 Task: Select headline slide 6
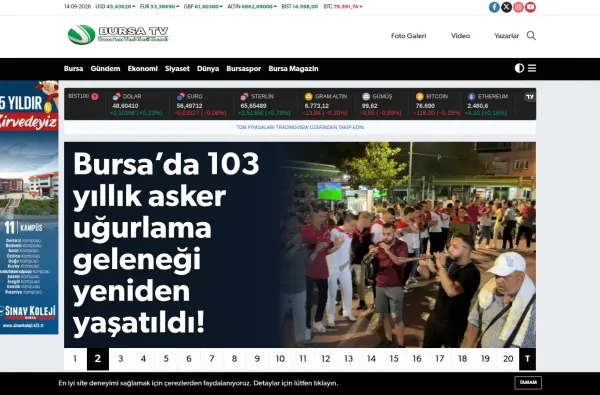[x=189, y=359]
